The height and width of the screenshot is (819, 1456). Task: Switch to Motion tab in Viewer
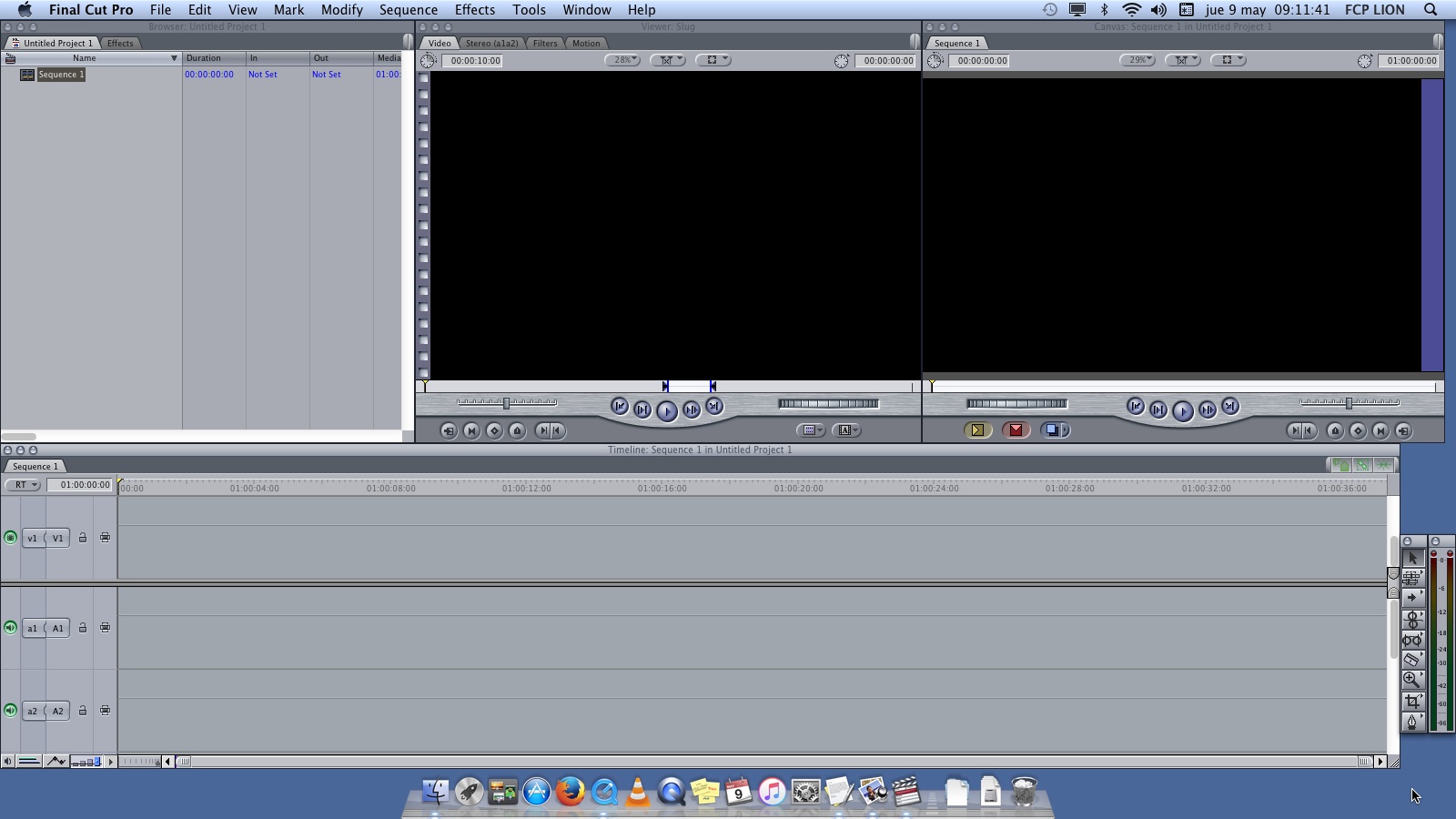click(x=586, y=43)
